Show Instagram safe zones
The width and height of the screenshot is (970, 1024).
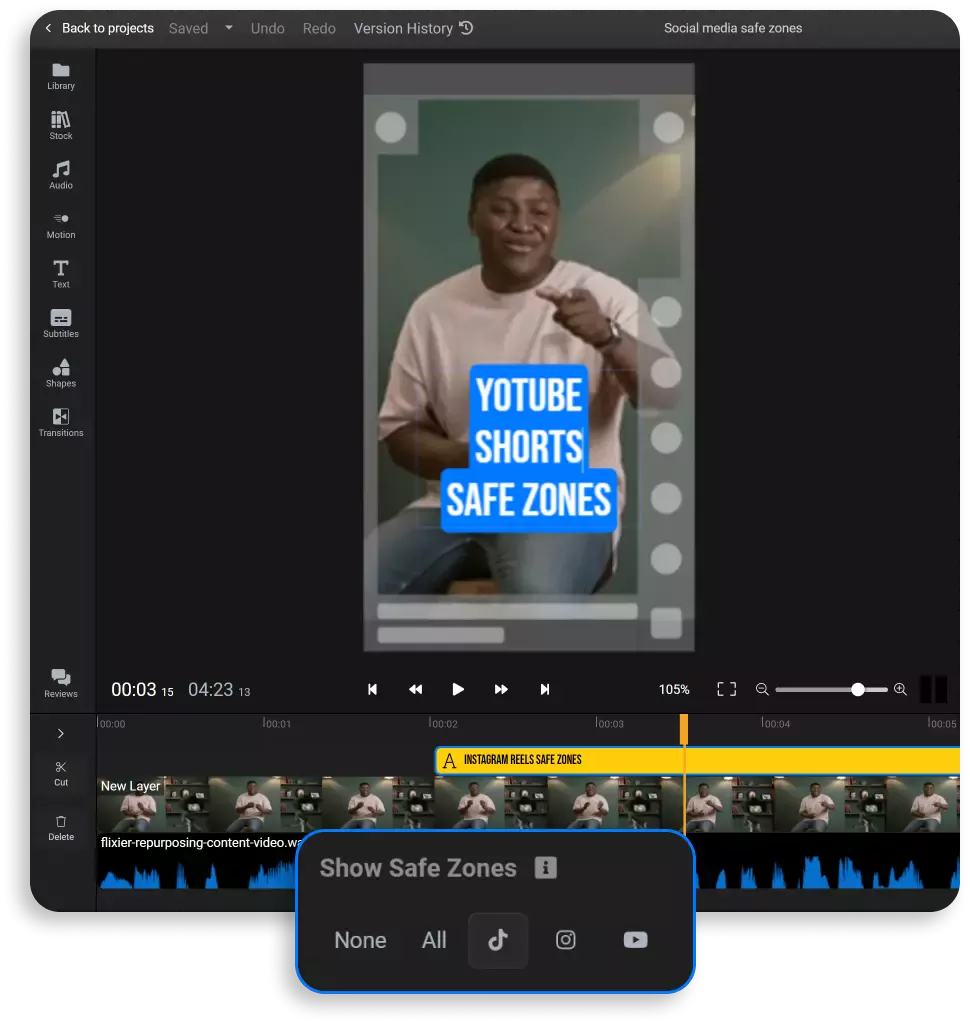coord(566,940)
